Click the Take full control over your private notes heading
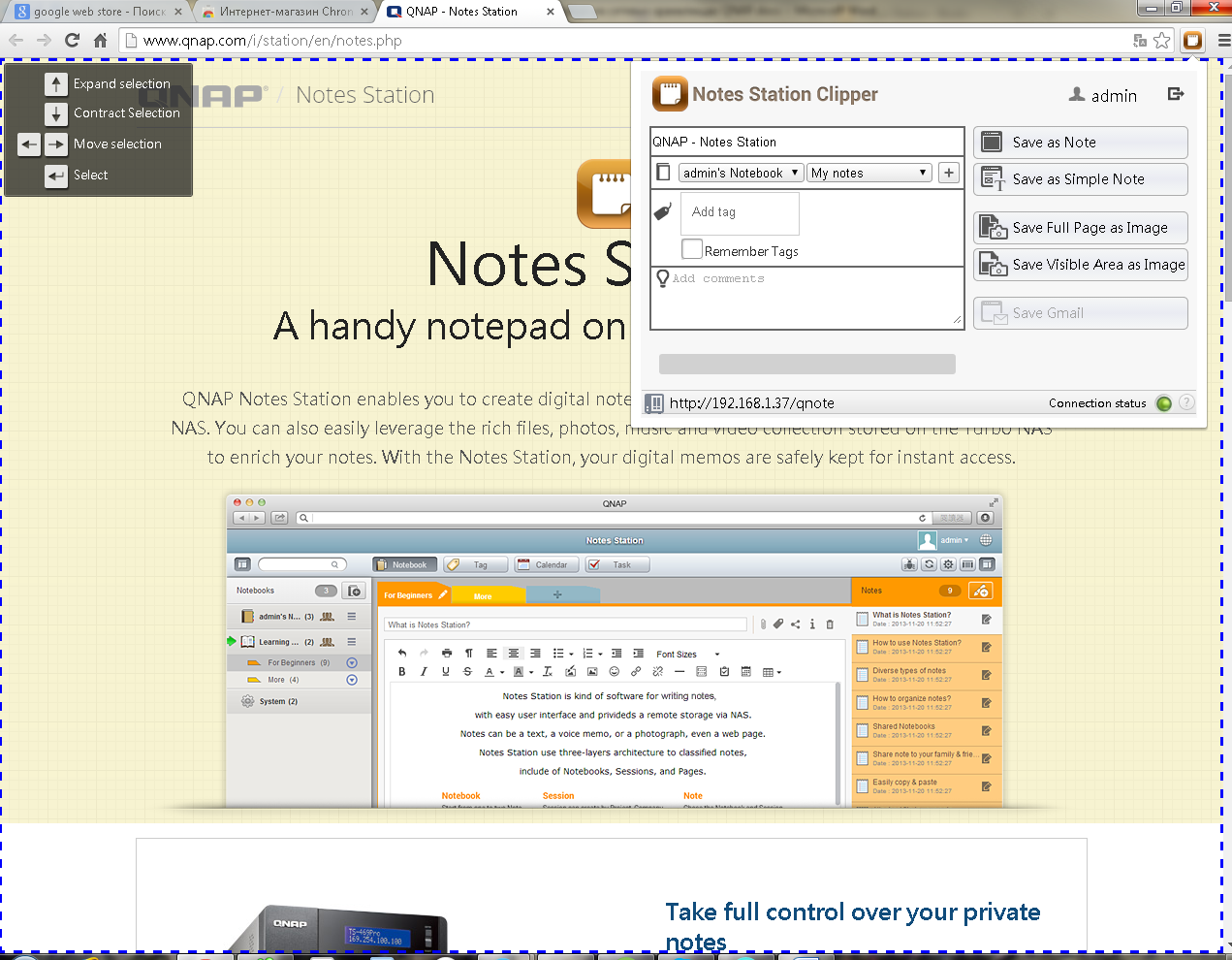This screenshot has height=960, width=1232. (853, 926)
